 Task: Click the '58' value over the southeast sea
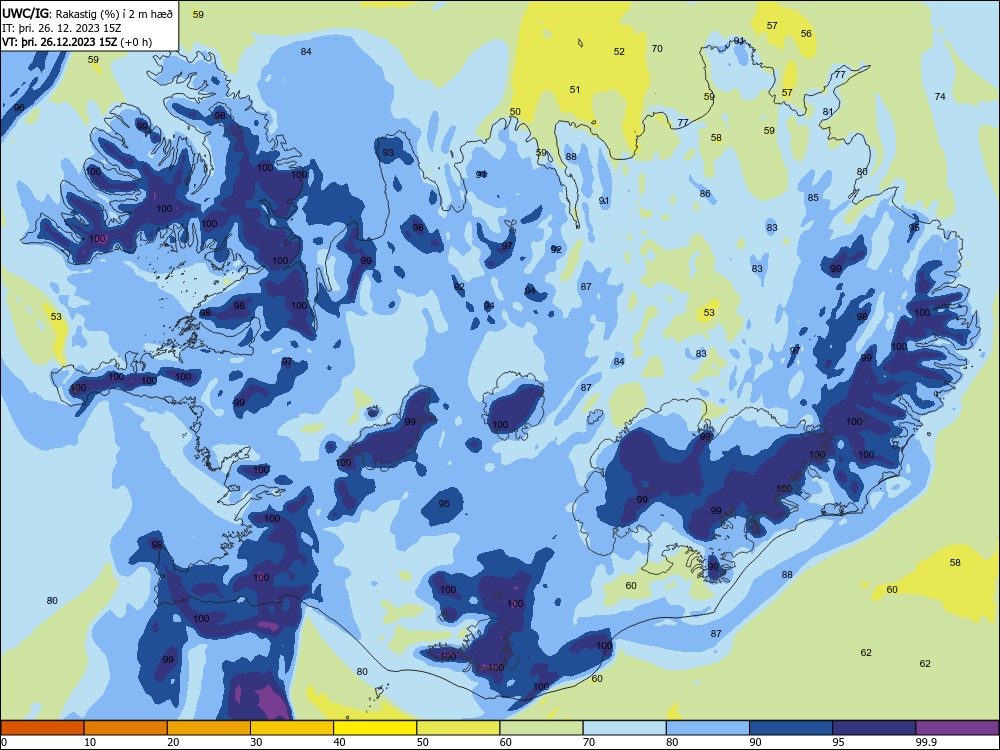pos(955,562)
